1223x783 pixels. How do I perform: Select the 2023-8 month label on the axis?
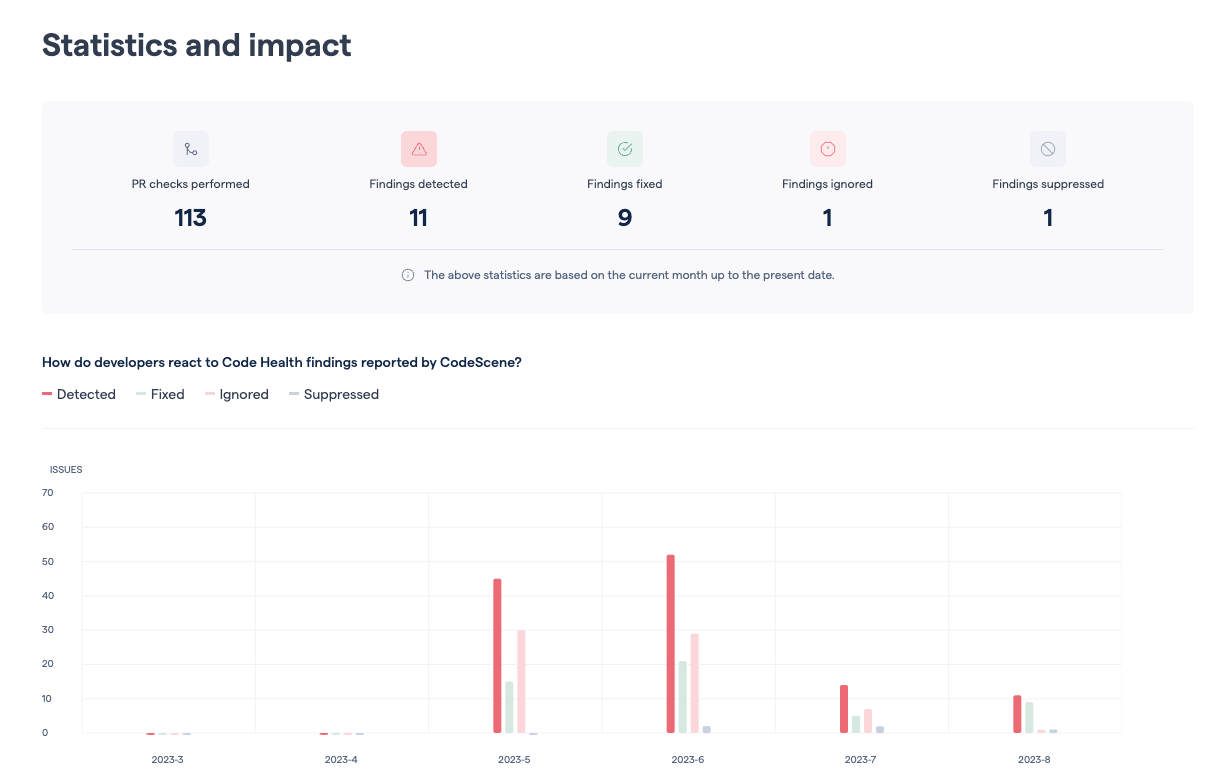1034,759
